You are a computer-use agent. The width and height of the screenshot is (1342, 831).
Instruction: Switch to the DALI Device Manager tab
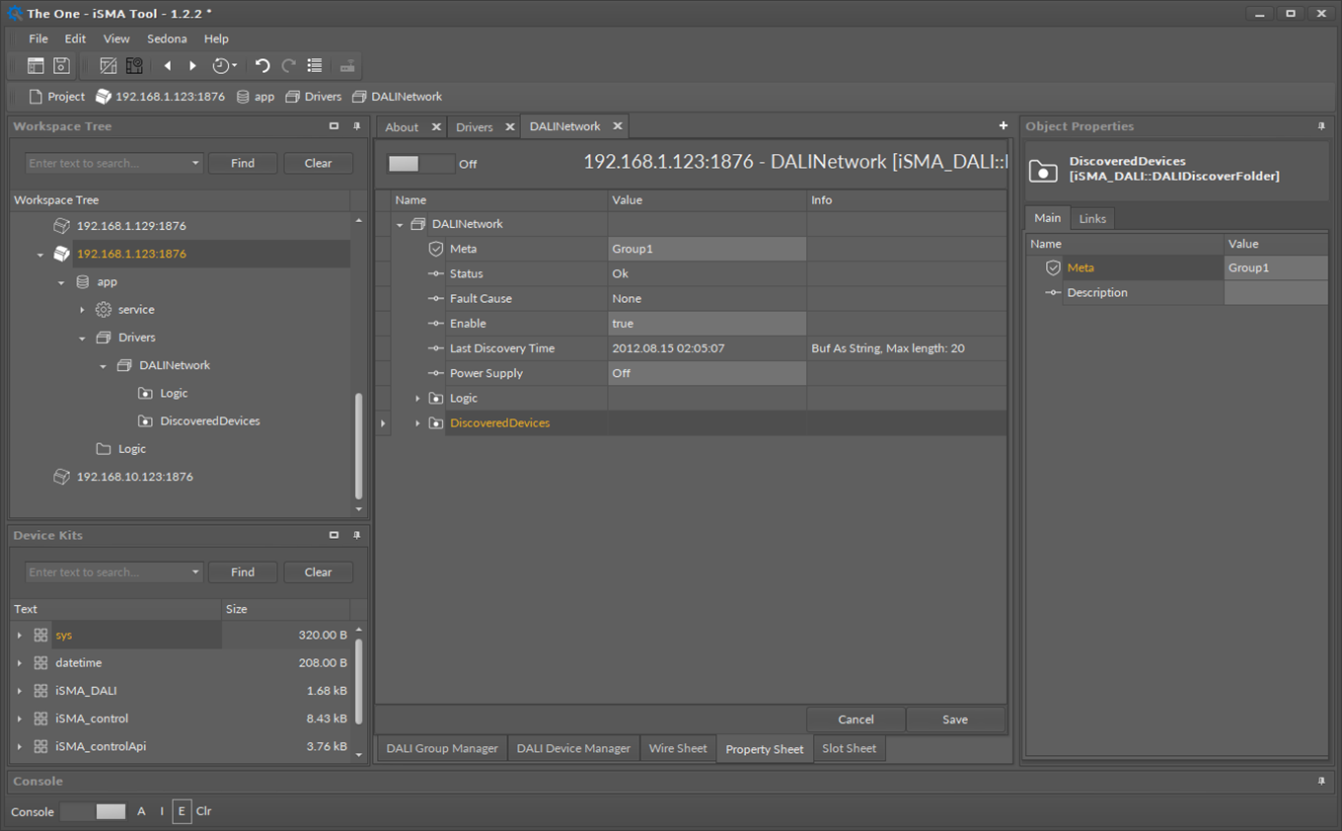click(x=573, y=748)
